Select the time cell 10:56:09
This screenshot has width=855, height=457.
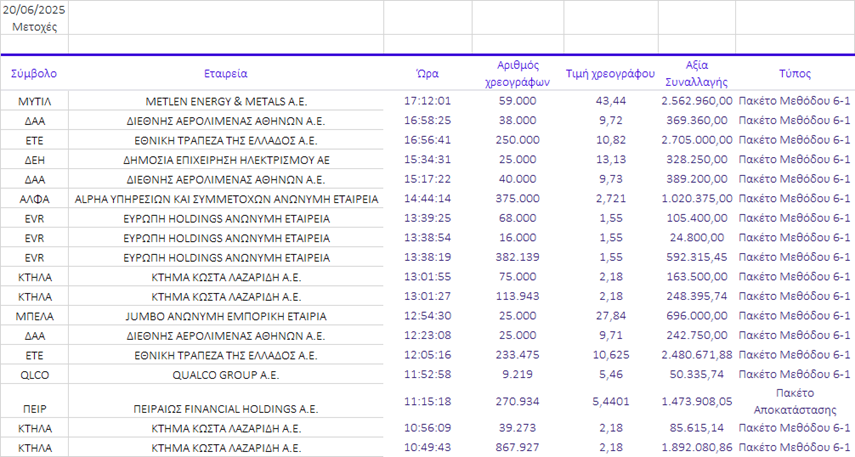(x=428, y=428)
